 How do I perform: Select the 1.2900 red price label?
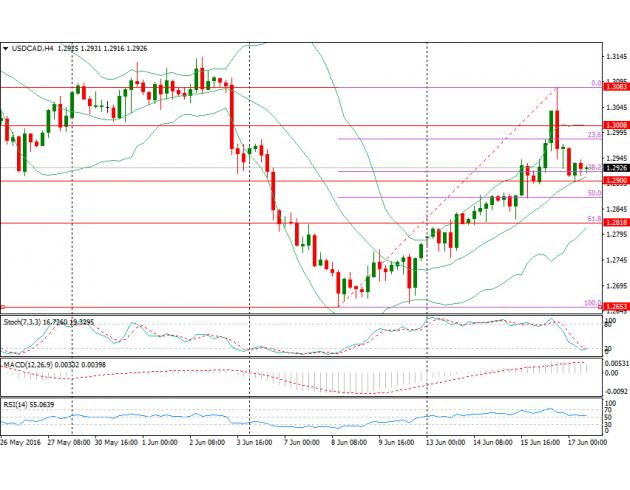616,180
